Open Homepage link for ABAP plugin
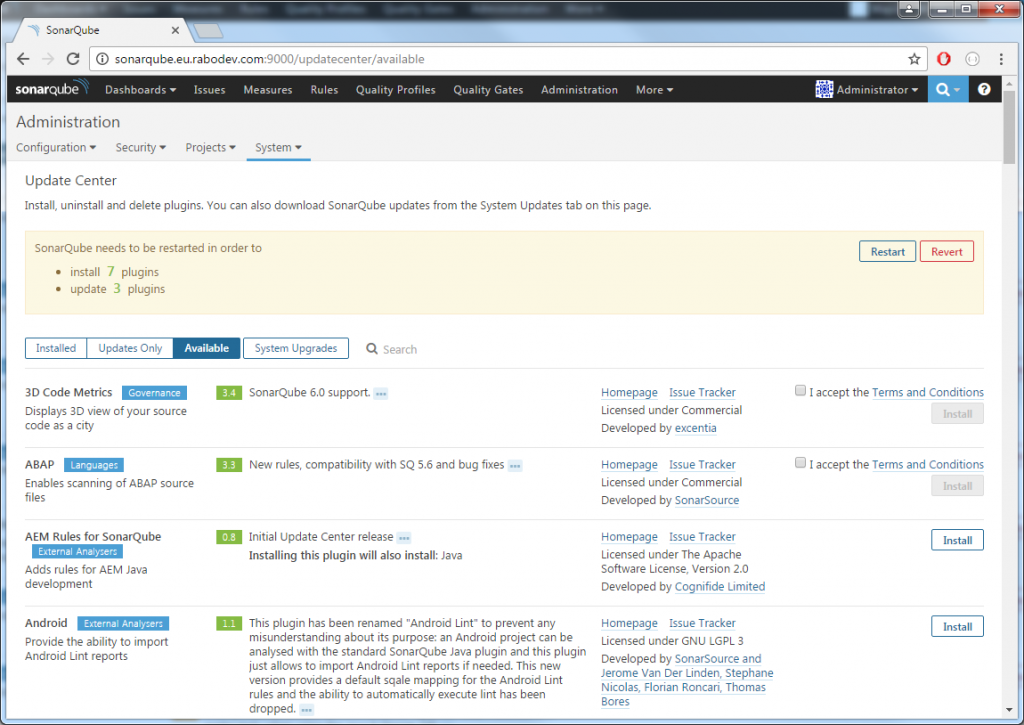This screenshot has width=1024, height=725. (629, 465)
